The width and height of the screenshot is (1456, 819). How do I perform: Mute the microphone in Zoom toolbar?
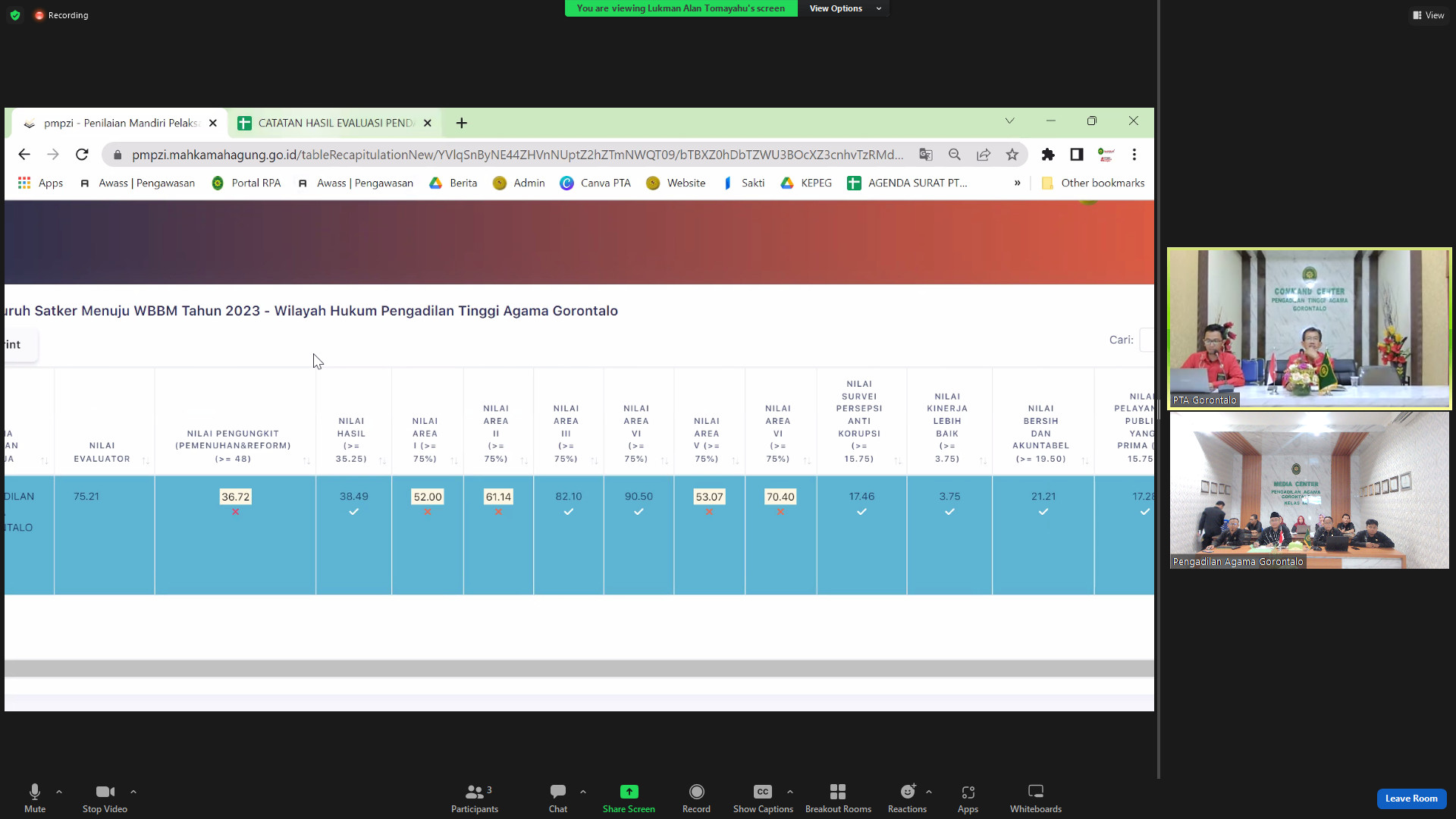coord(35,797)
